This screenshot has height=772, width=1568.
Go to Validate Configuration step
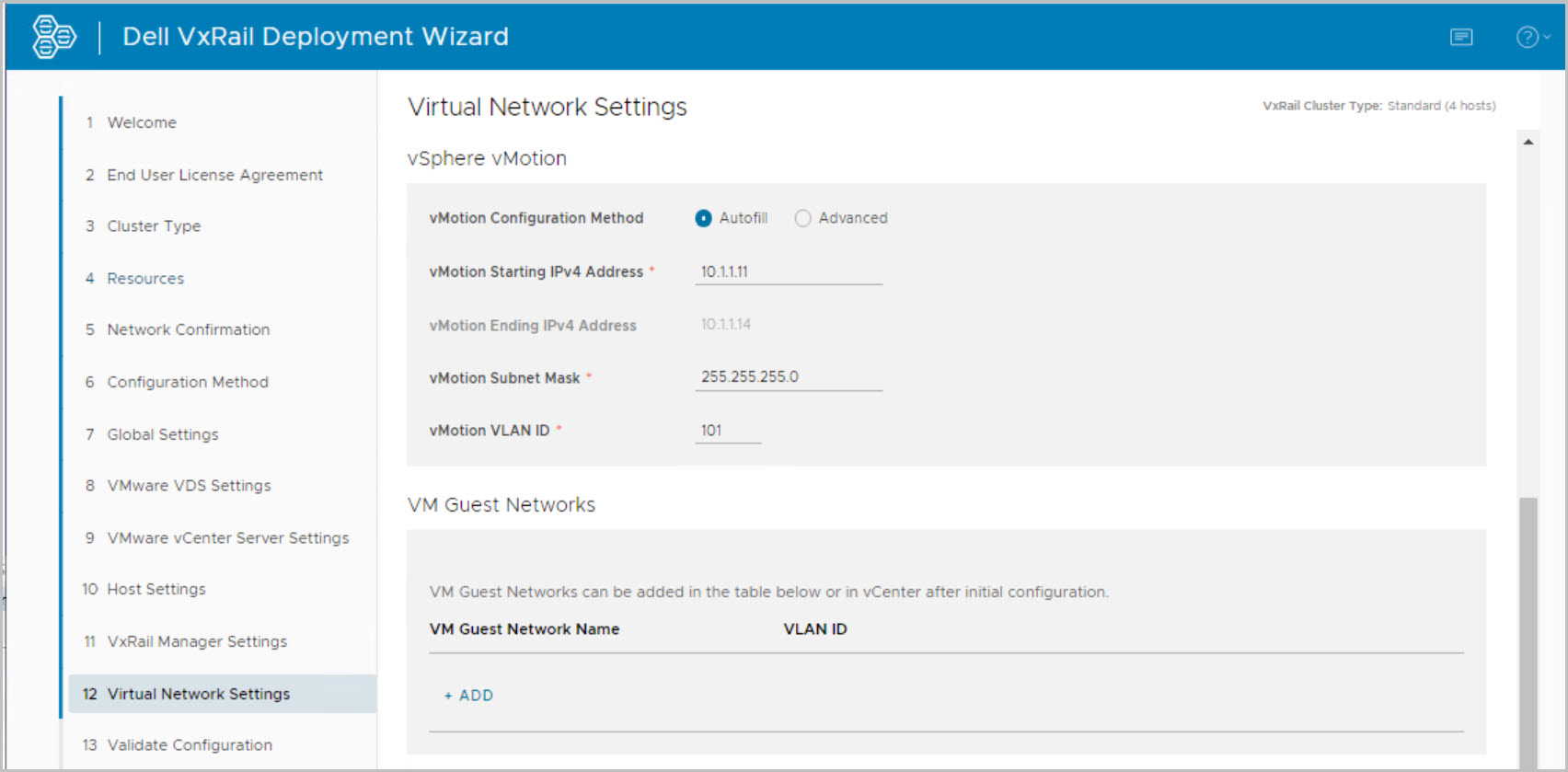pos(190,745)
